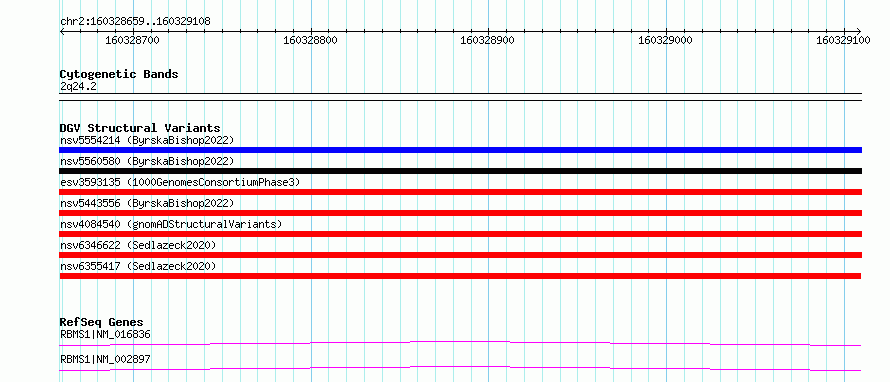Click ruler coordinate 160328800
The height and width of the screenshot is (382, 890).
click(x=310, y=40)
